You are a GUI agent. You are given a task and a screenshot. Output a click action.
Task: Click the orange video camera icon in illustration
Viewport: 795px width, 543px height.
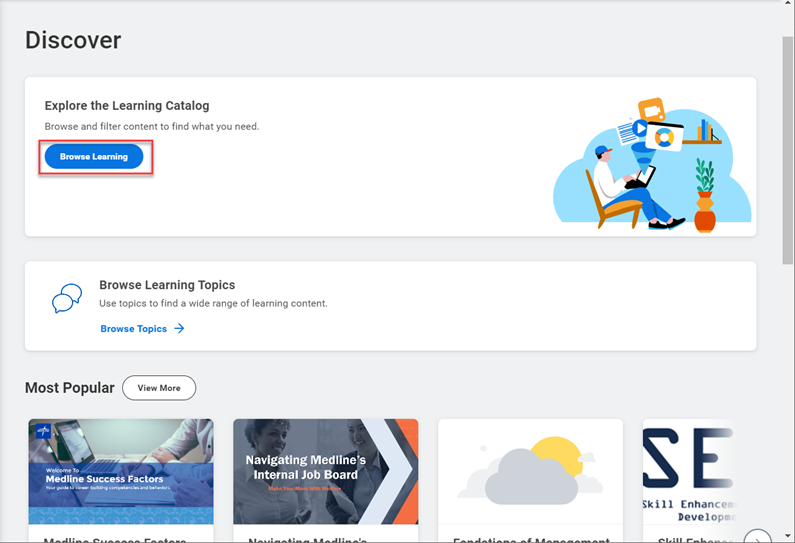tap(651, 107)
